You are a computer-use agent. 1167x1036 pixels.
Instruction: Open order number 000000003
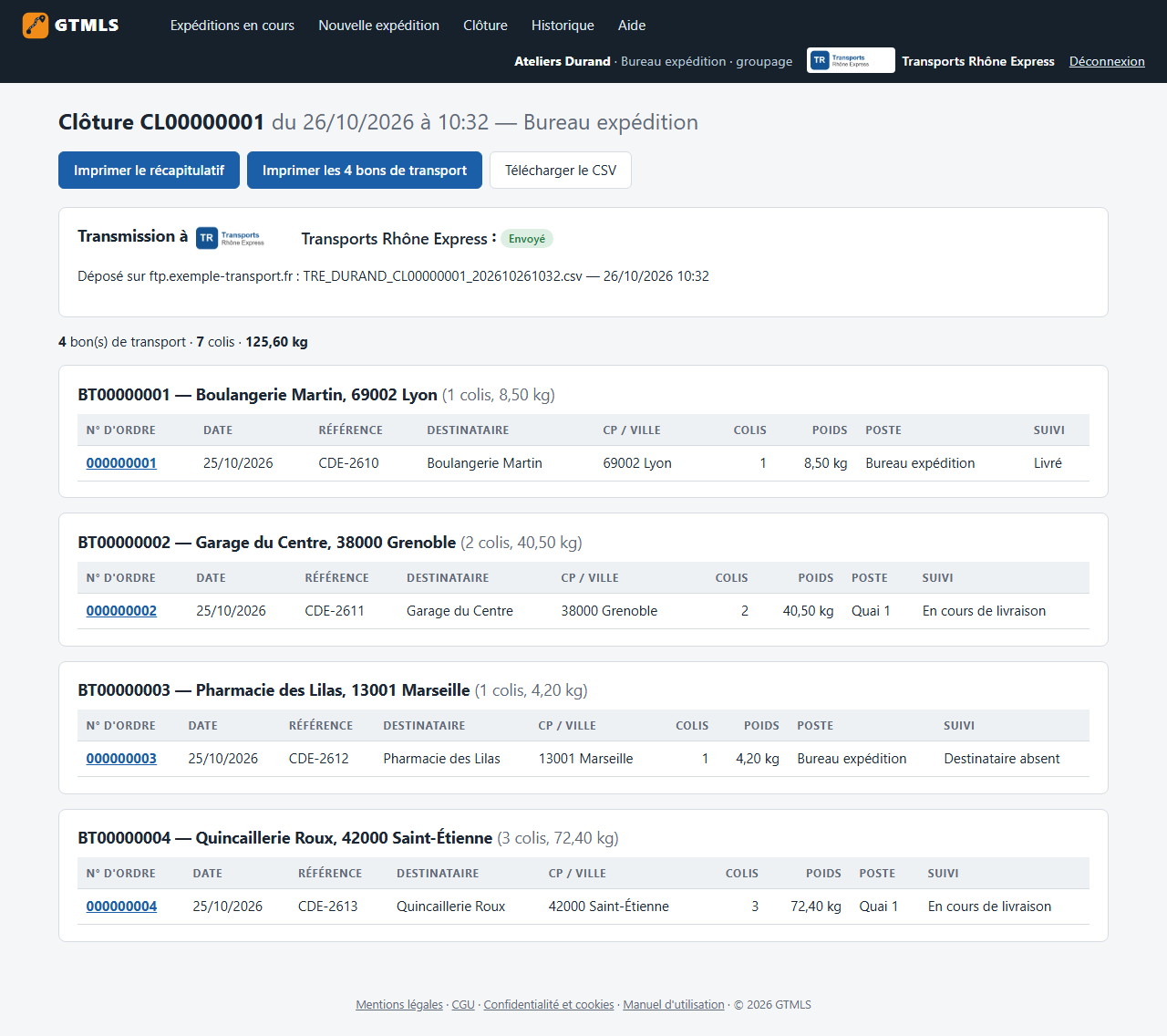(121, 759)
